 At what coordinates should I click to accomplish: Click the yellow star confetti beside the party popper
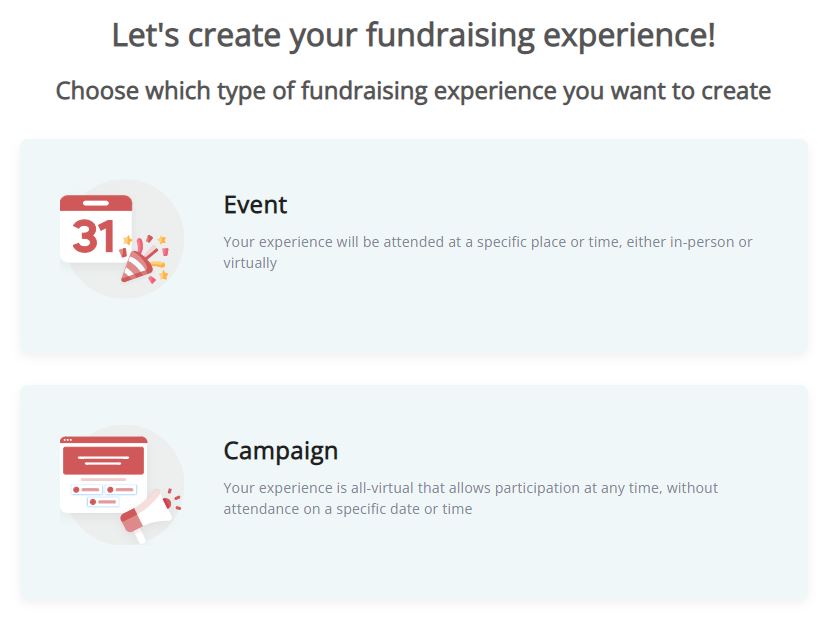click(x=163, y=275)
